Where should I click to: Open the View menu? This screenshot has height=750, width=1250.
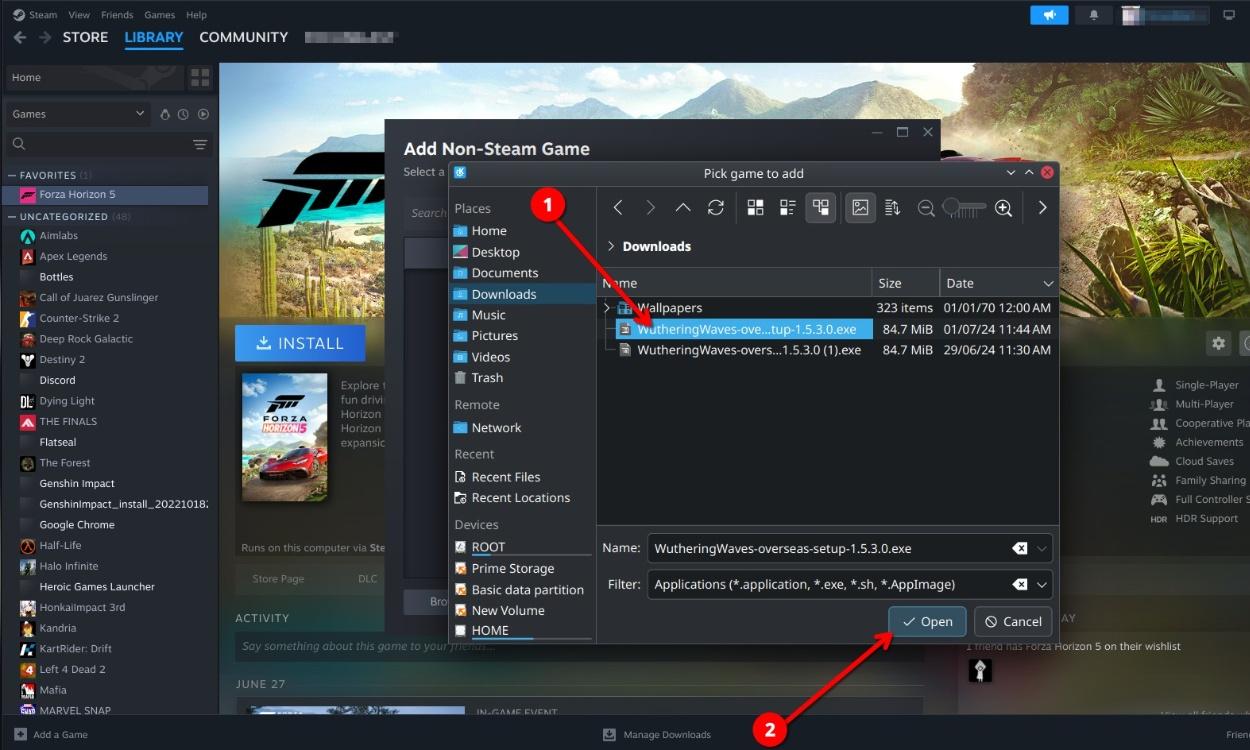click(79, 15)
